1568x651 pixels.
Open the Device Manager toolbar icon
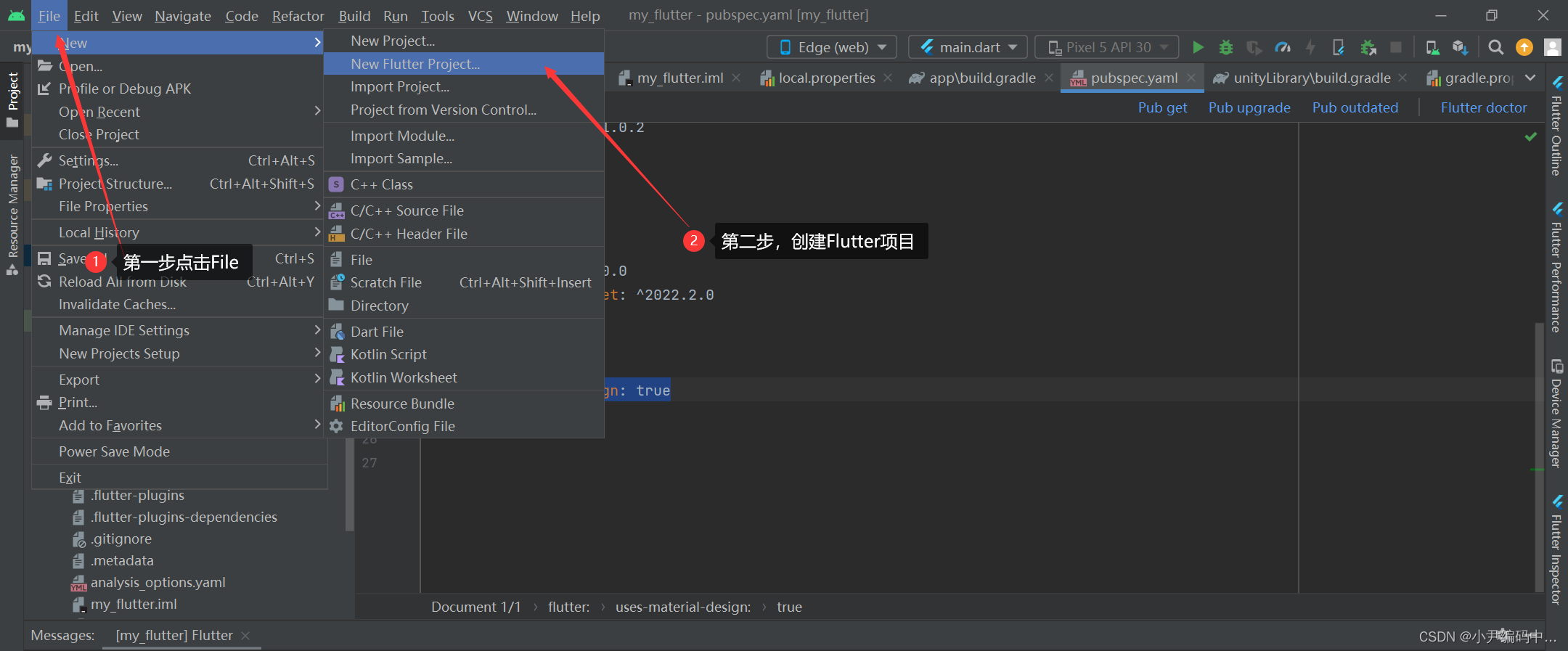pyautogui.click(x=1432, y=47)
